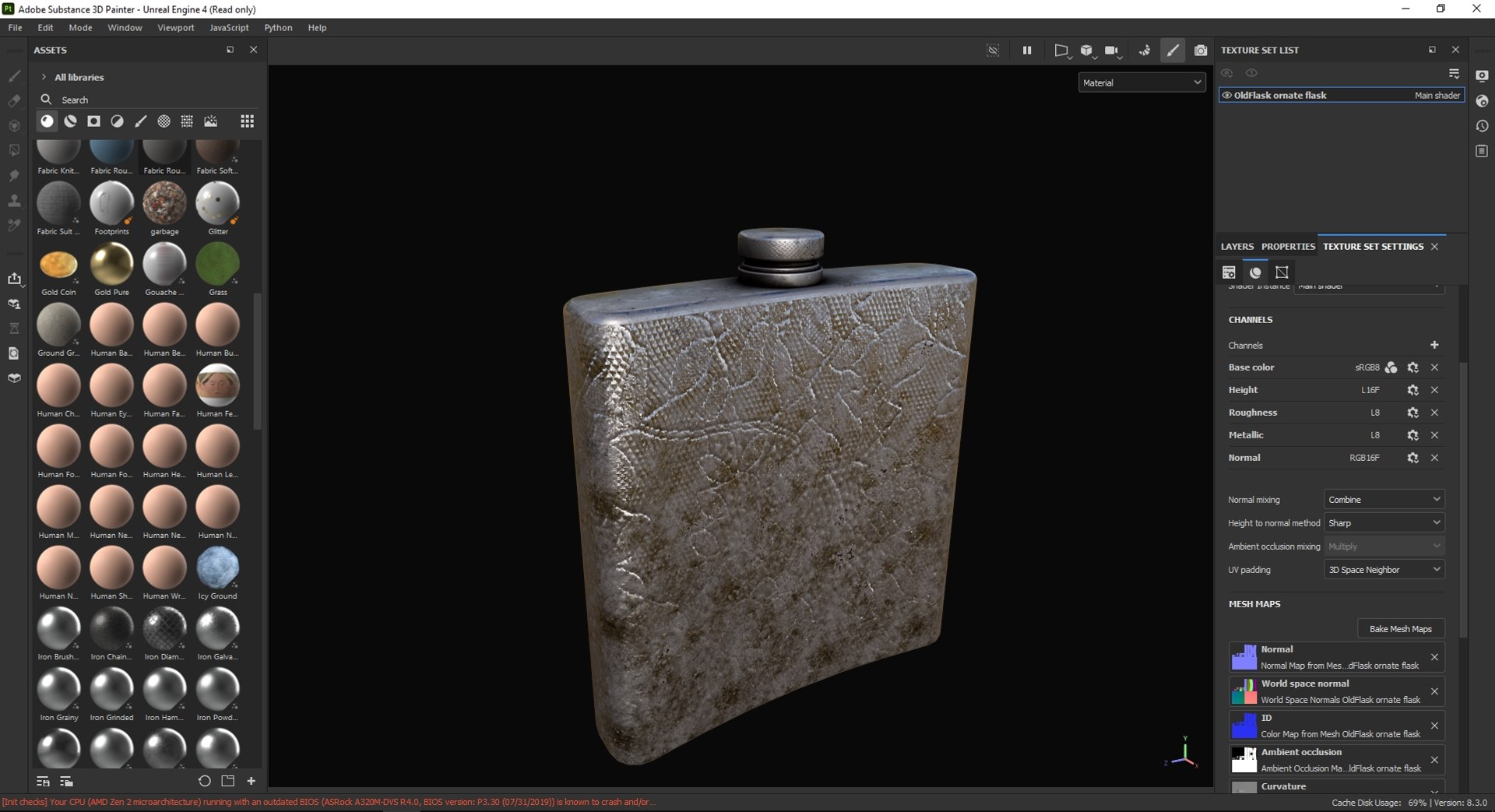Toggle solo texture set eye icon
Viewport: 1495px width, 812px height.
[x=1251, y=72]
